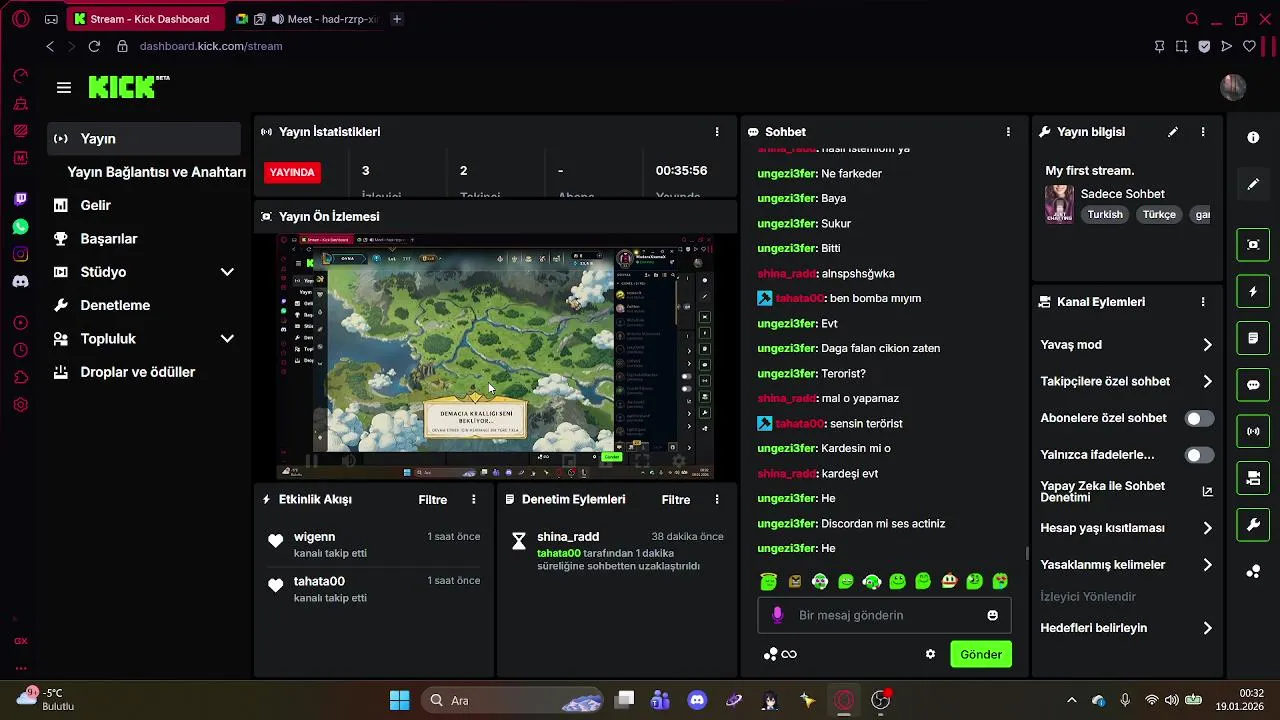Insert the heart-eyes green emote
This screenshot has height=720, width=1280.
(x=1000, y=581)
